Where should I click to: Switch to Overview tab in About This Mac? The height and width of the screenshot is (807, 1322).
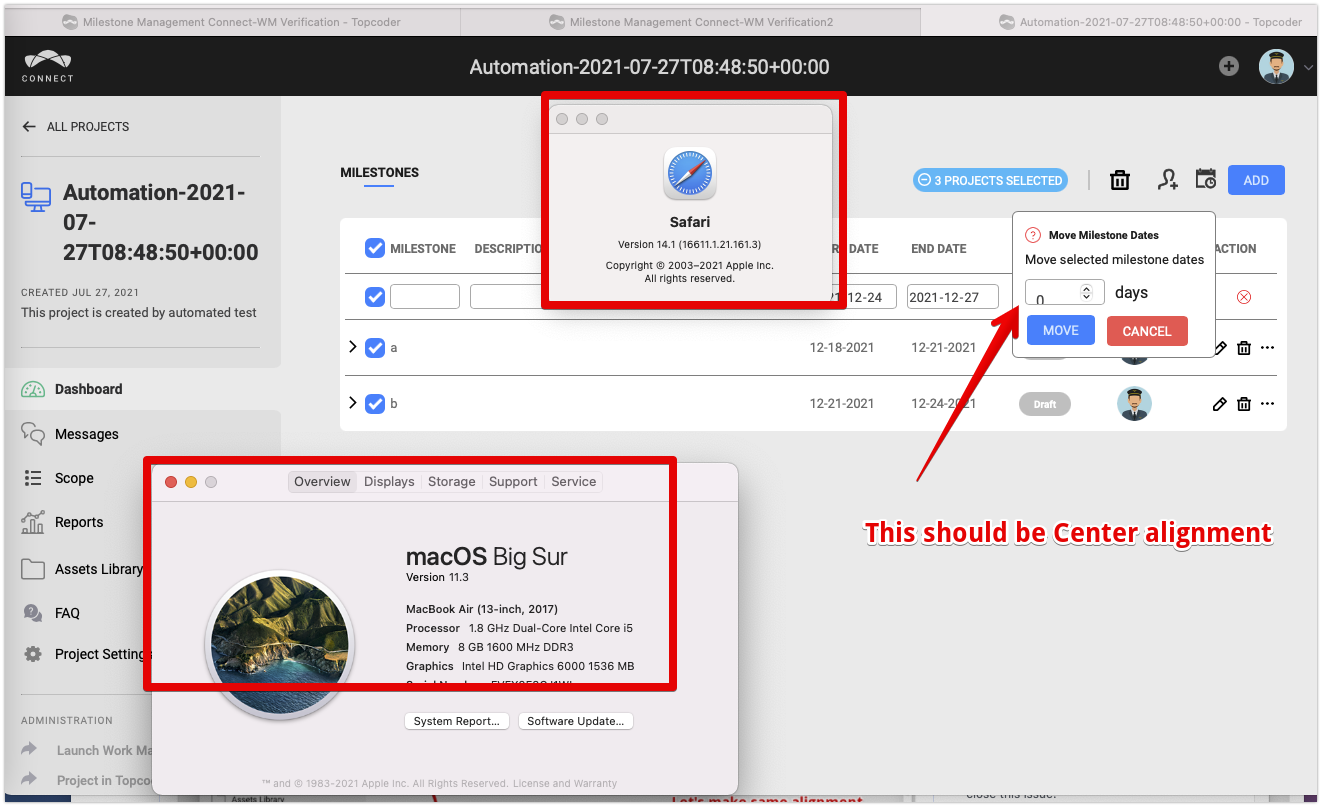pos(322,482)
